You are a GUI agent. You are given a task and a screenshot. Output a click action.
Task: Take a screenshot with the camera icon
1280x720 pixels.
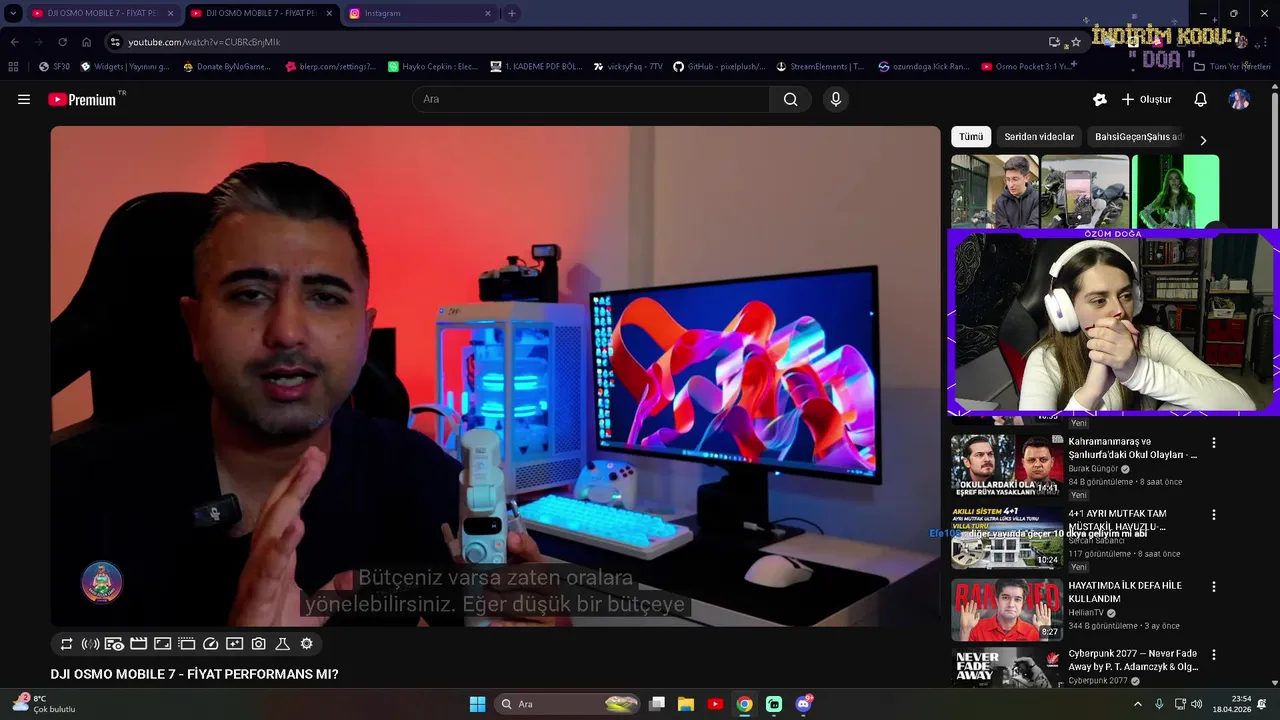[258, 644]
